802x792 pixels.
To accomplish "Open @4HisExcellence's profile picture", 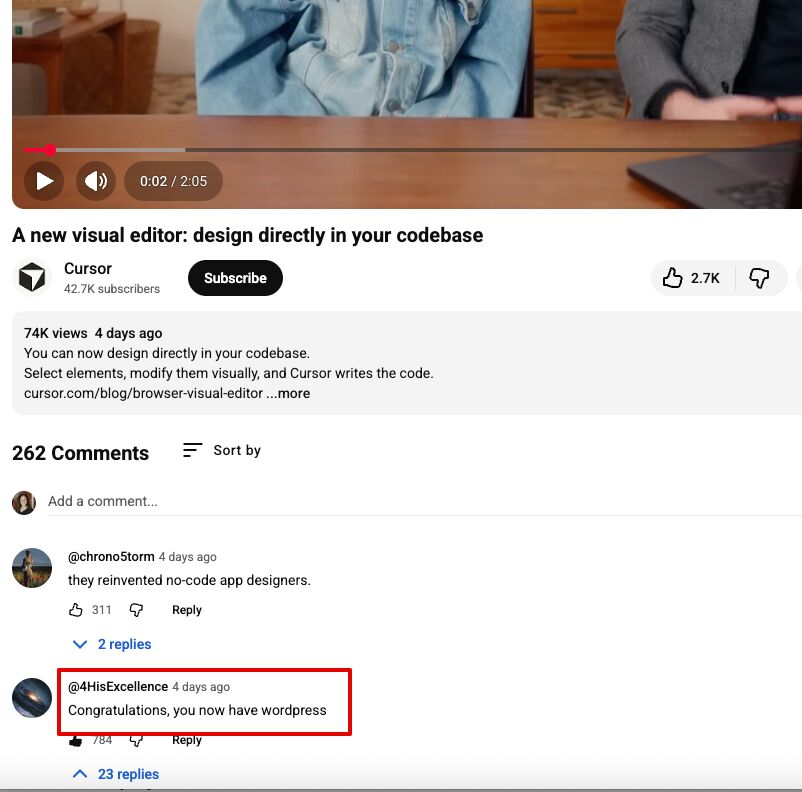I will tap(32, 698).
